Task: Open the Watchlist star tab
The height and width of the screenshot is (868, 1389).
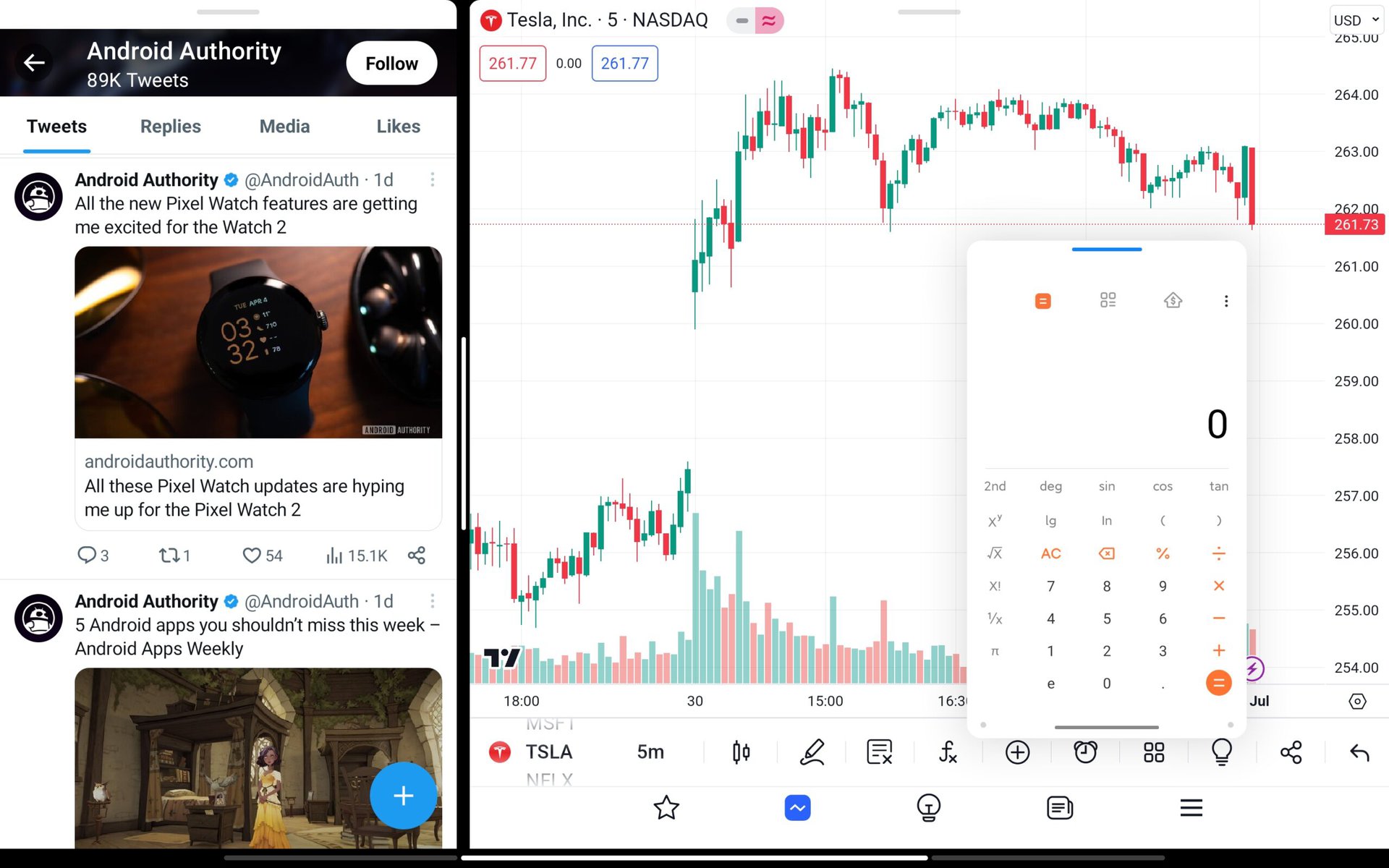Action: (666, 807)
